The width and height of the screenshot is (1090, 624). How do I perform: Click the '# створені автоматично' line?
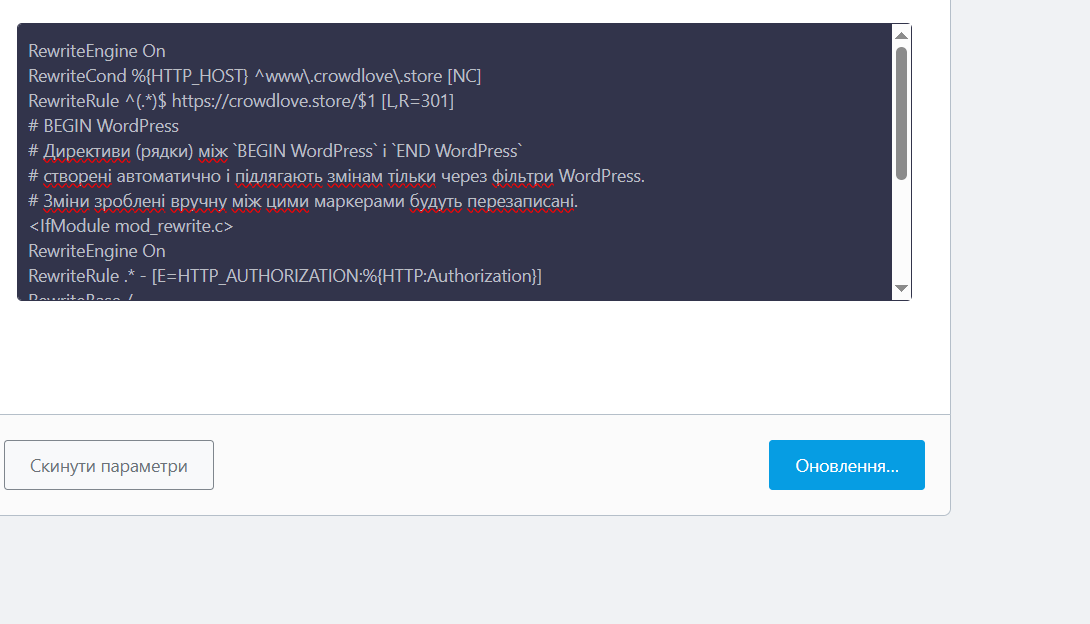click(x=336, y=176)
